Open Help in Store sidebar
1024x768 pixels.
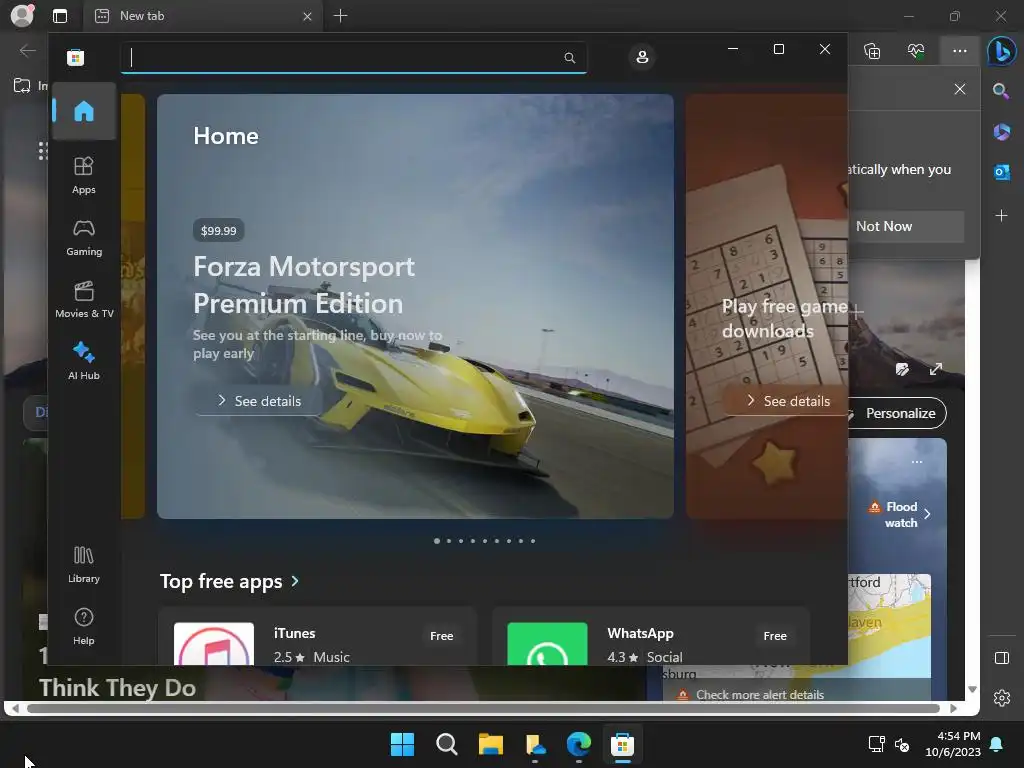pos(84,627)
